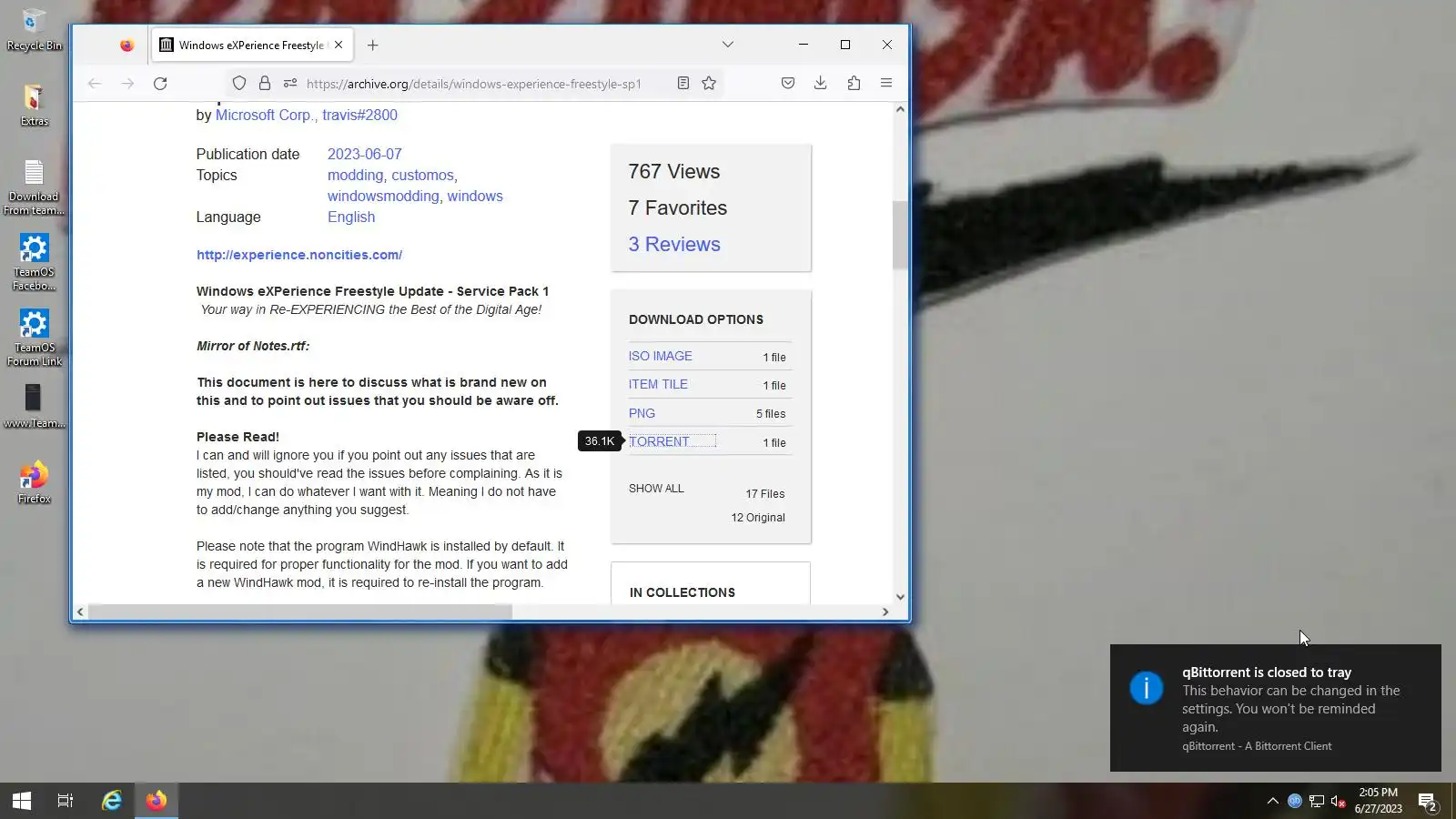Screen dimensions: 1456x819
Task: Open the Firefox View pinned tab
Action: click(126, 45)
